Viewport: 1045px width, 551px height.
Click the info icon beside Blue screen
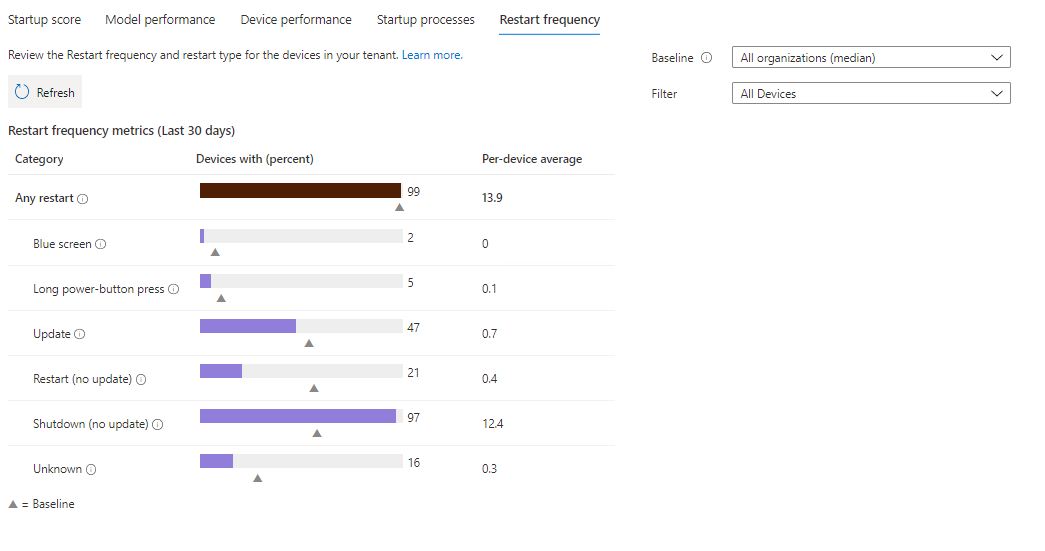click(x=101, y=244)
